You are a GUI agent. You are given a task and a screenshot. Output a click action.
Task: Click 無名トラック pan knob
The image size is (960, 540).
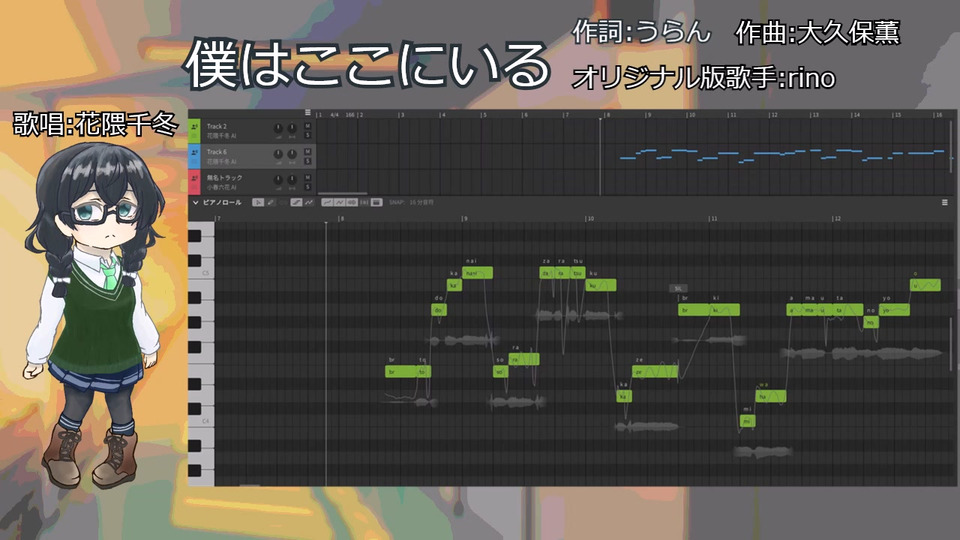click(292, 179)
